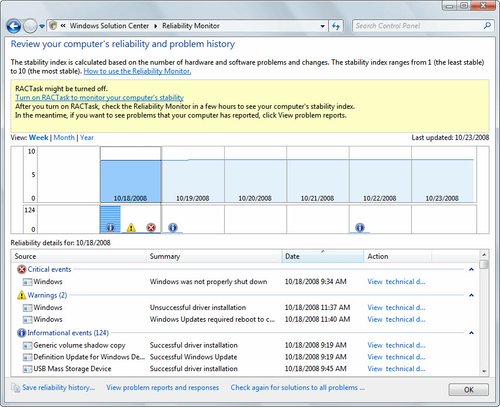The width and height of the screenshot is (500, 407).
Task: Collapse the Warnings group chevron
Action: 471,295
